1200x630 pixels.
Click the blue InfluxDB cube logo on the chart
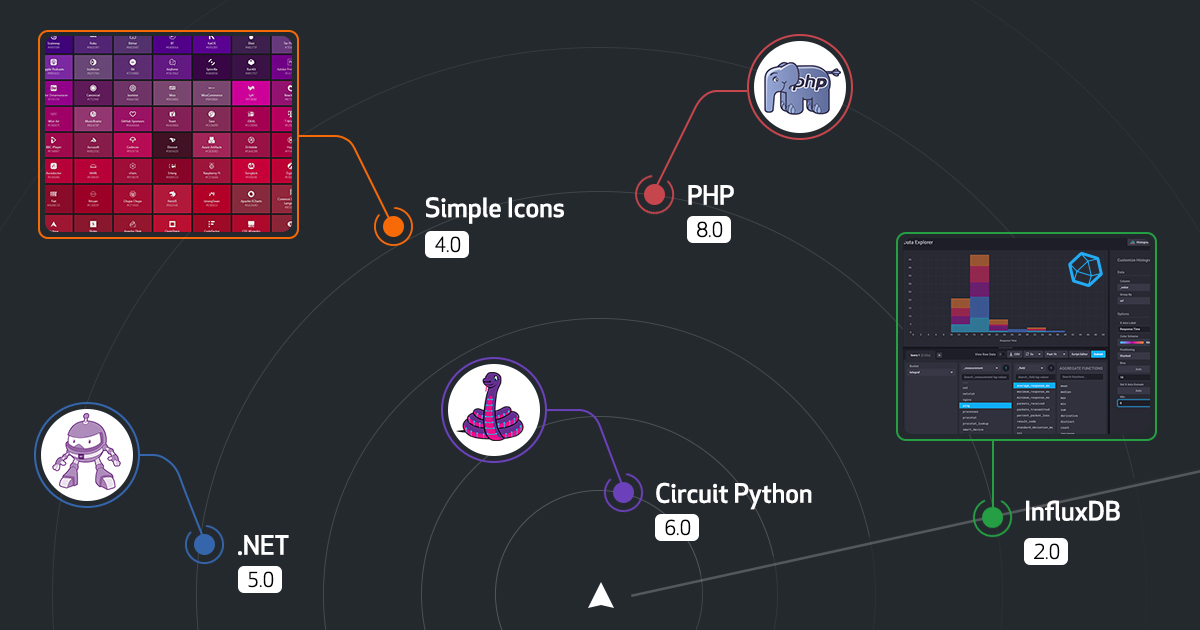tap(1085, 268)
